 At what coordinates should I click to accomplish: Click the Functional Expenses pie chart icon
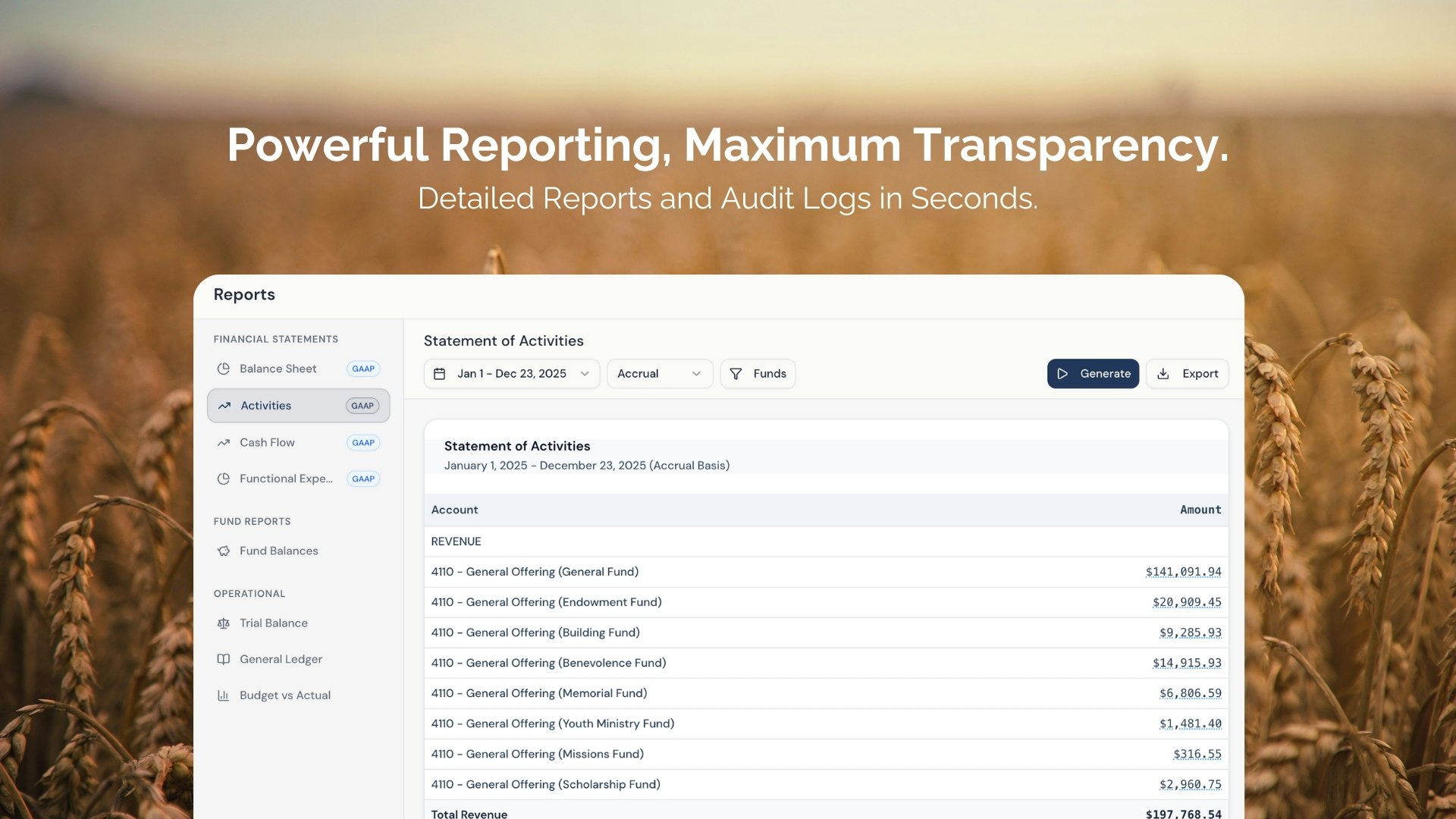(x=223, y=479)
